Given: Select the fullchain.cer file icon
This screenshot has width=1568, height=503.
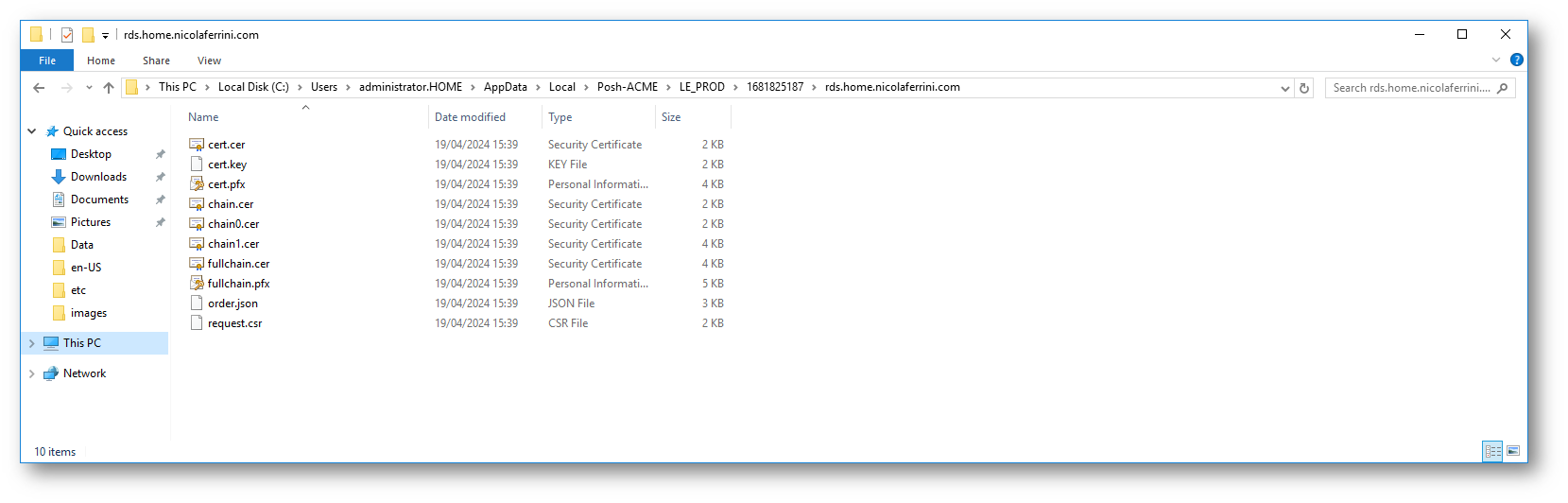Looking at the screenshot, I should [x=197, y=264].
